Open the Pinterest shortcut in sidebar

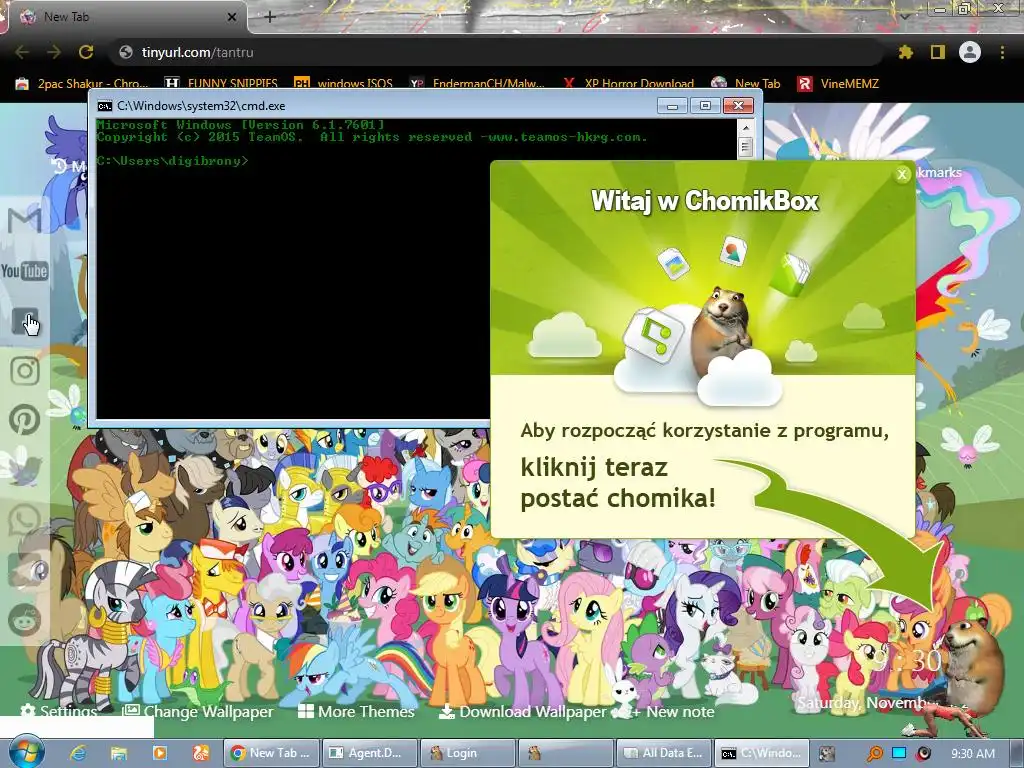point(25,419)
